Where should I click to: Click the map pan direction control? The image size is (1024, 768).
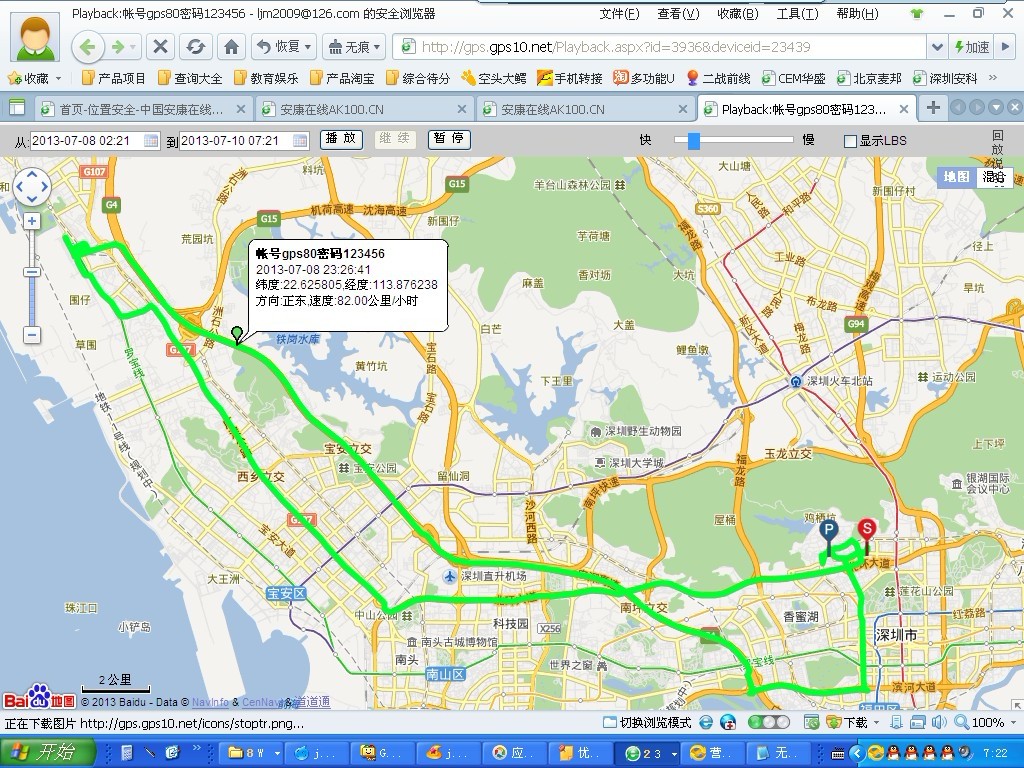pos(32,187)
